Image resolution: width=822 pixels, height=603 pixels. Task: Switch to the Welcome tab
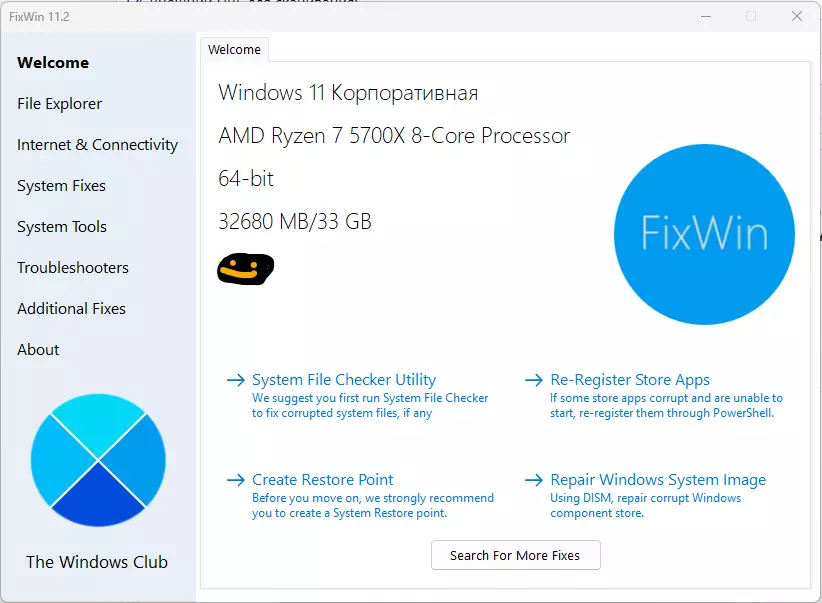(234, 49)
